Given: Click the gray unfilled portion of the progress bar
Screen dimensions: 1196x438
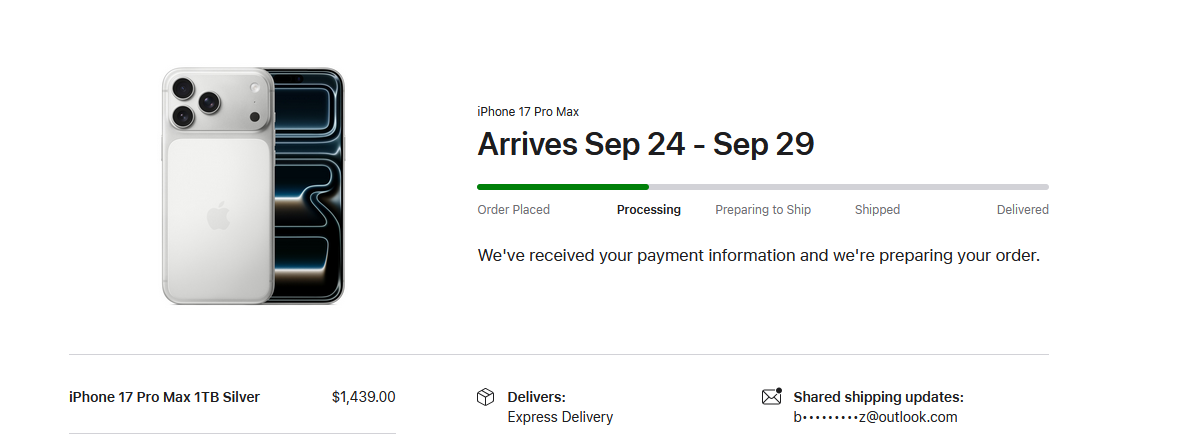Looking at the screenshot, I should point(848,187).
